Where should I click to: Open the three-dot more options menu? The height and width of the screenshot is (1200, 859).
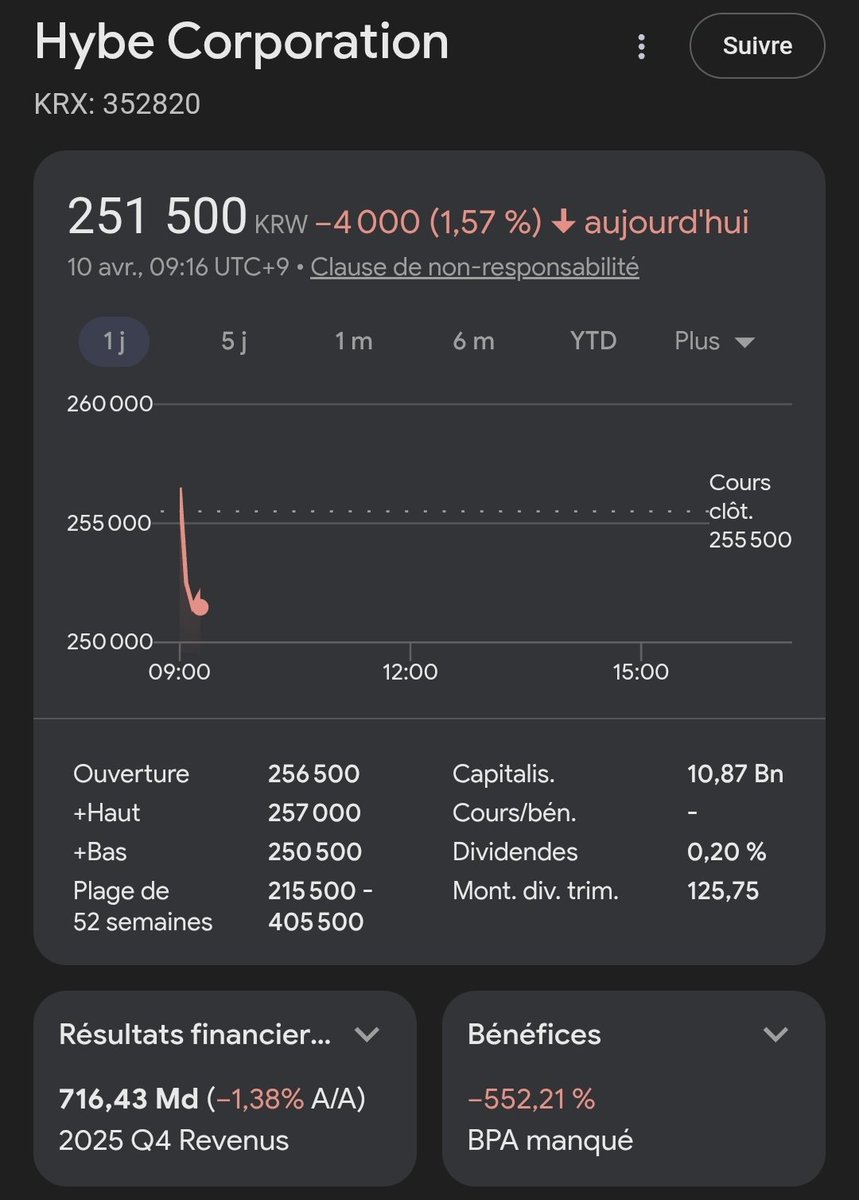pyautogui.click(x=642, y=46)
